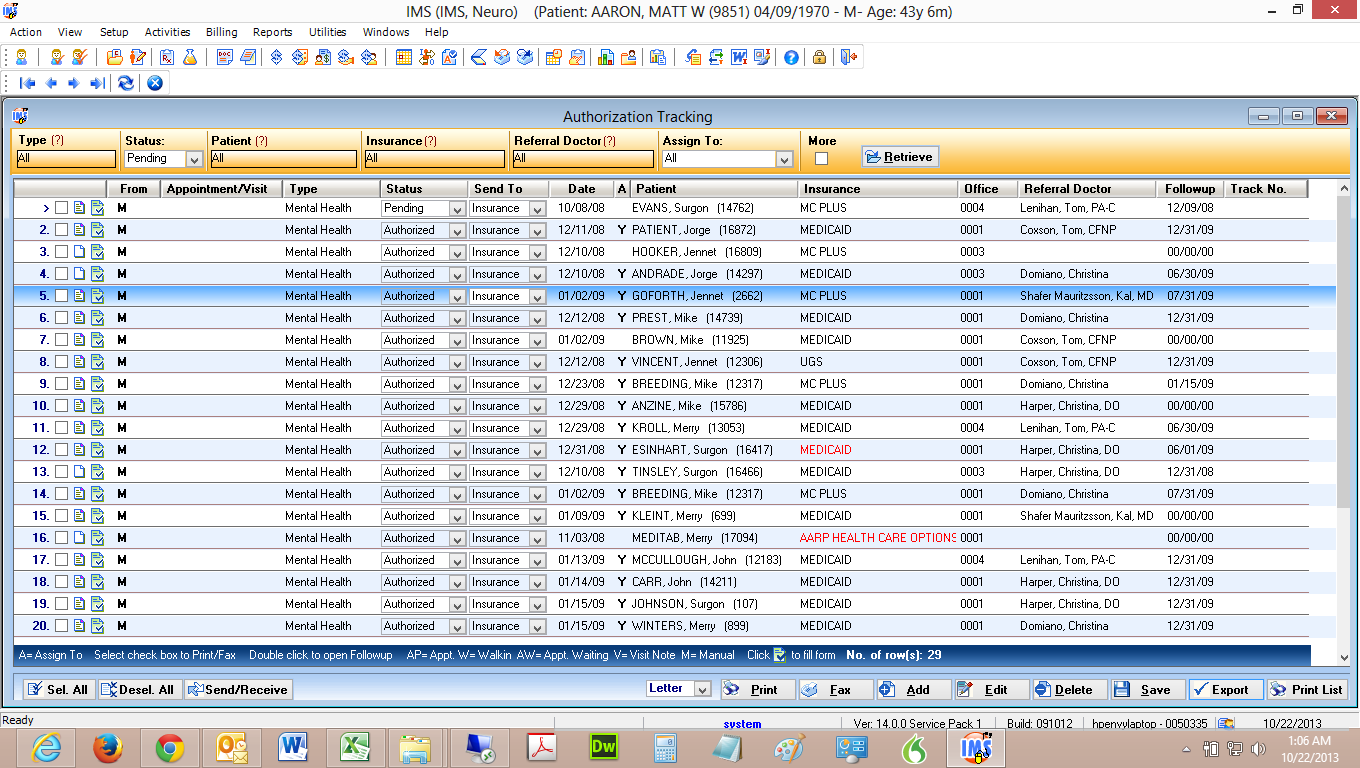Click the Retrieve button

pos(898,156)
